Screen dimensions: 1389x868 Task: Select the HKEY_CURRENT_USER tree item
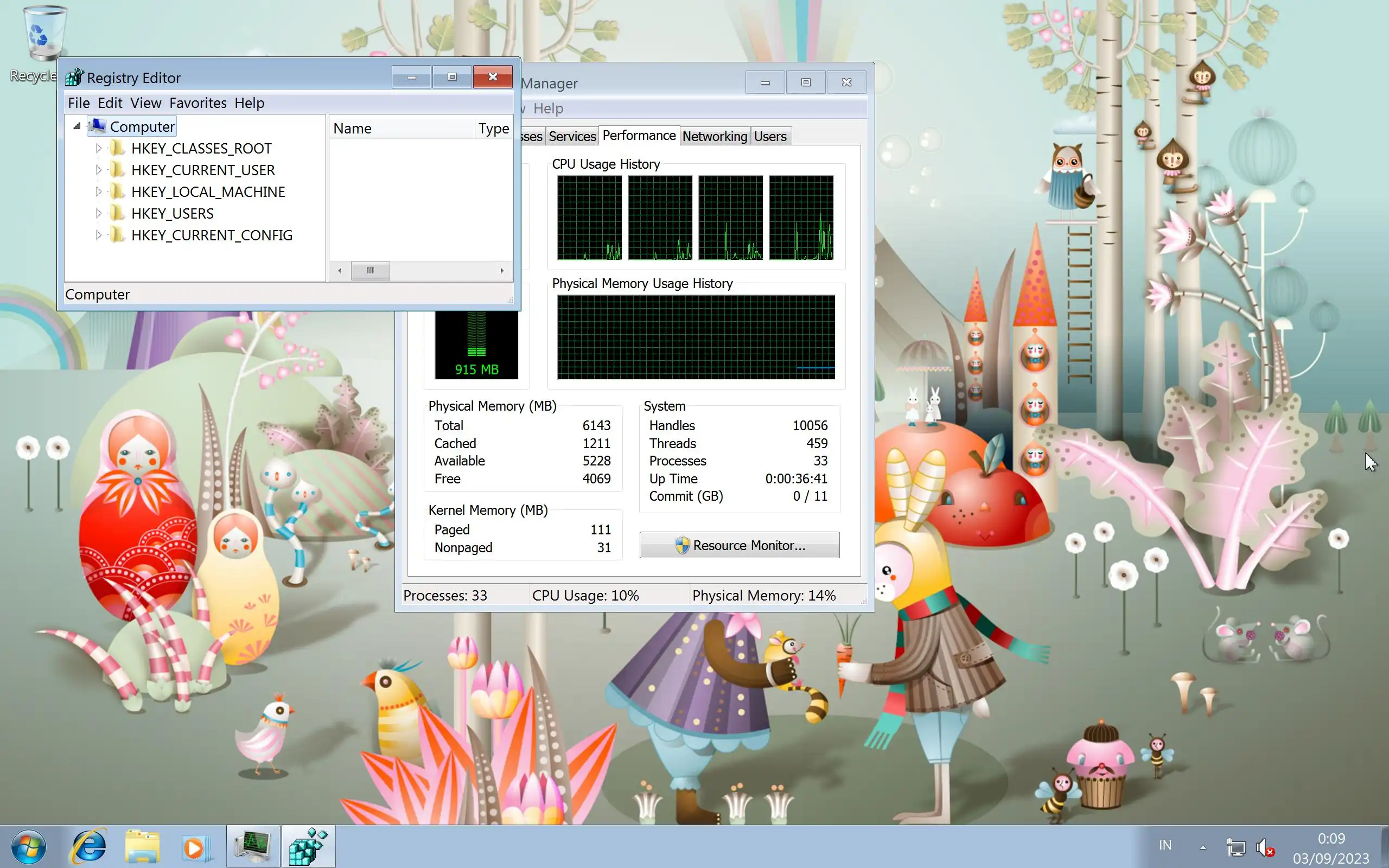(x=202, y=170)
